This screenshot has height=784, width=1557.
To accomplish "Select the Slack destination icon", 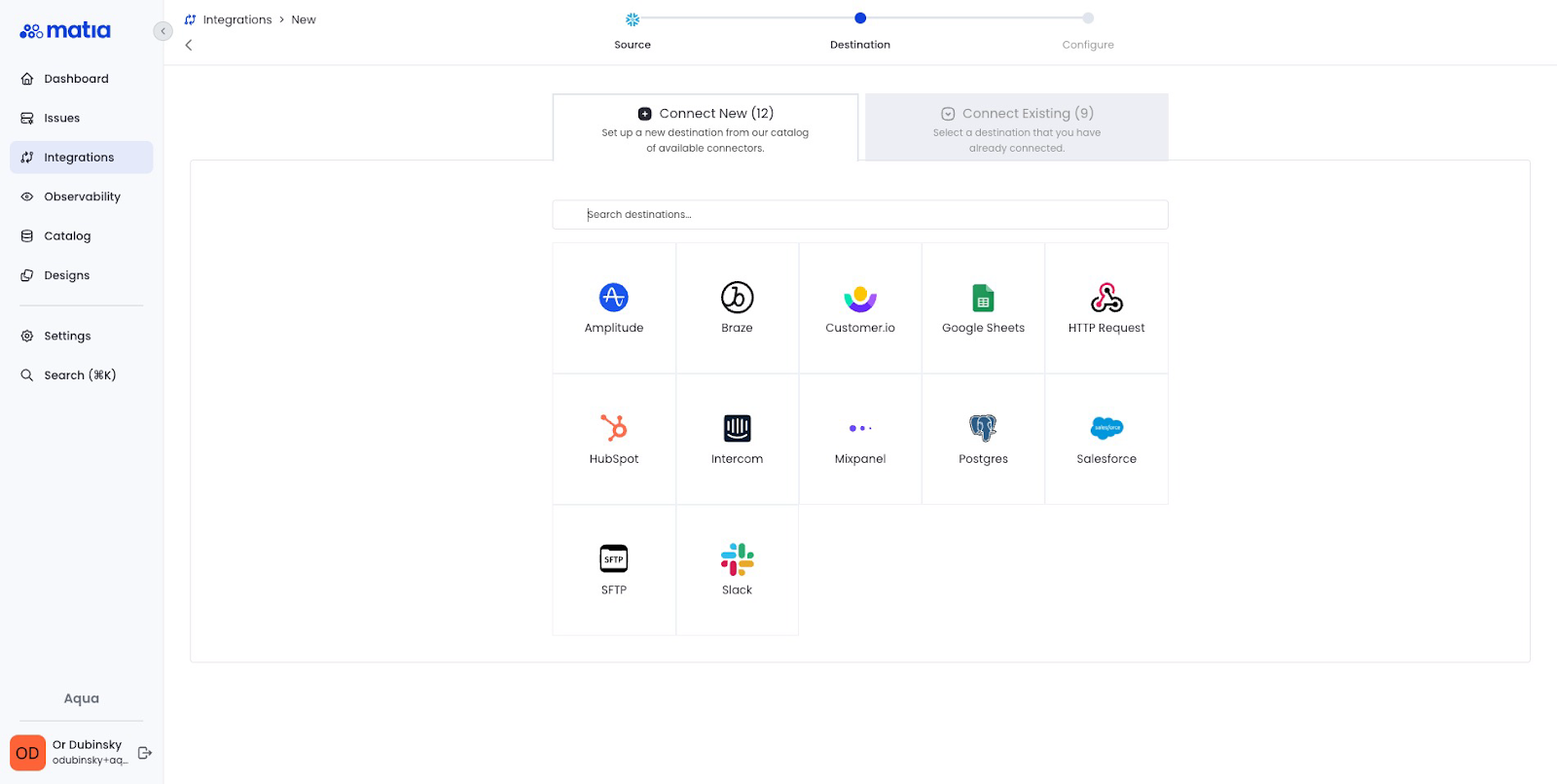I will click(x=737, y=559).
